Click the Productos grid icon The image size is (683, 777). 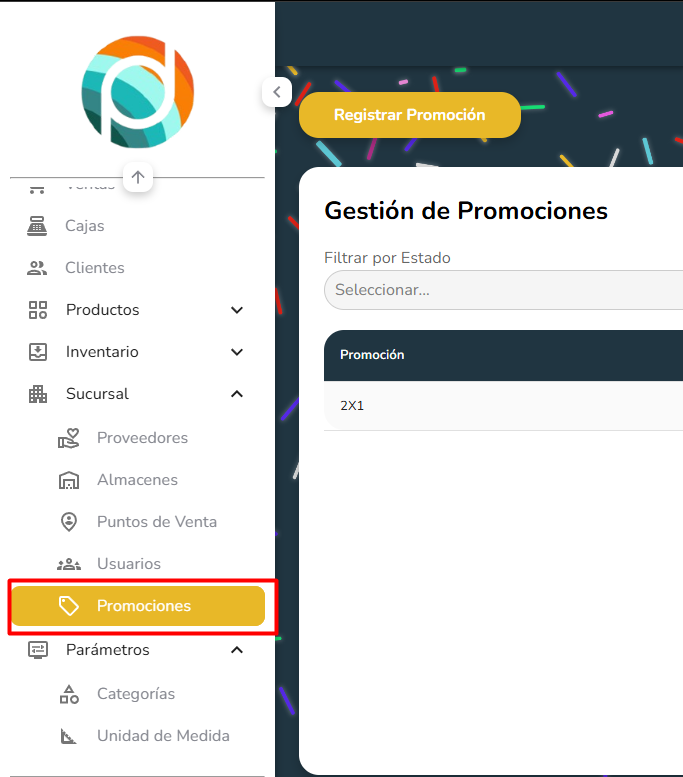(x=37, y=310)
